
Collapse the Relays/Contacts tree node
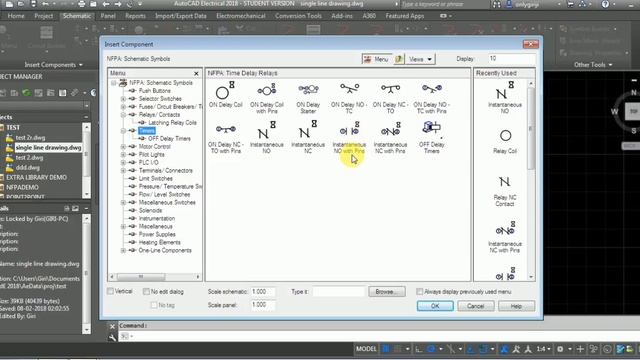(x=123, y=115)
